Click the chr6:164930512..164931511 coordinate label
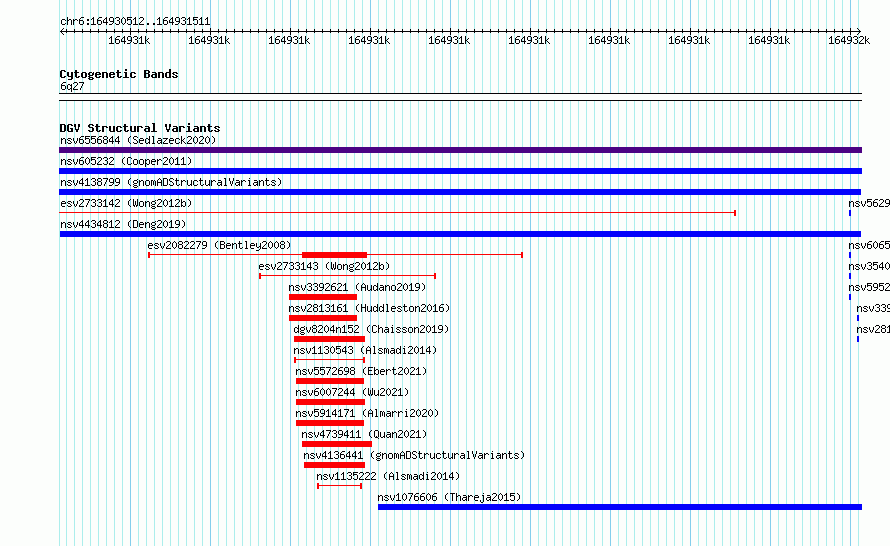The height and width of the screenshot is (546, 890). coord(135,22)
